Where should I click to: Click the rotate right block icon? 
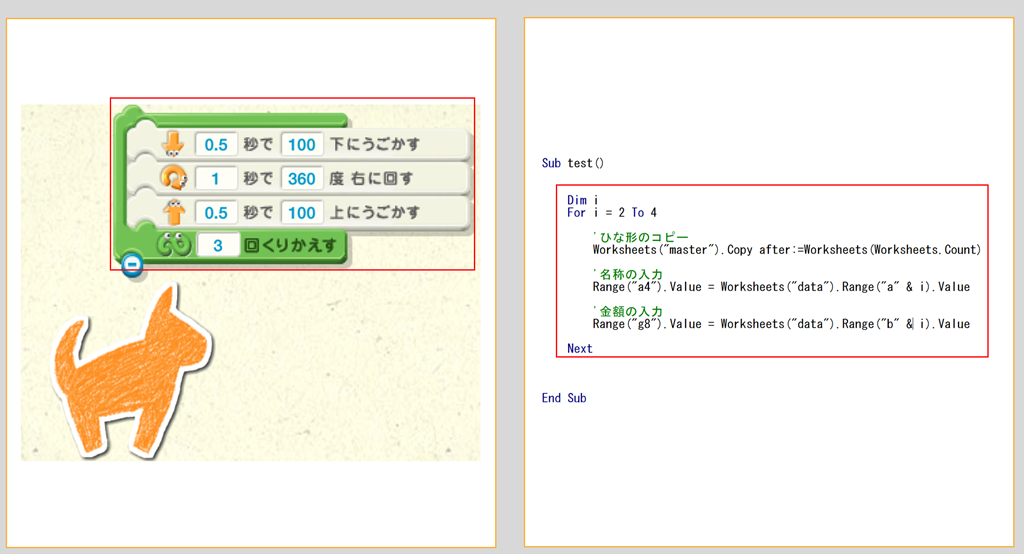pyautogui.click(x=174, y=178)
